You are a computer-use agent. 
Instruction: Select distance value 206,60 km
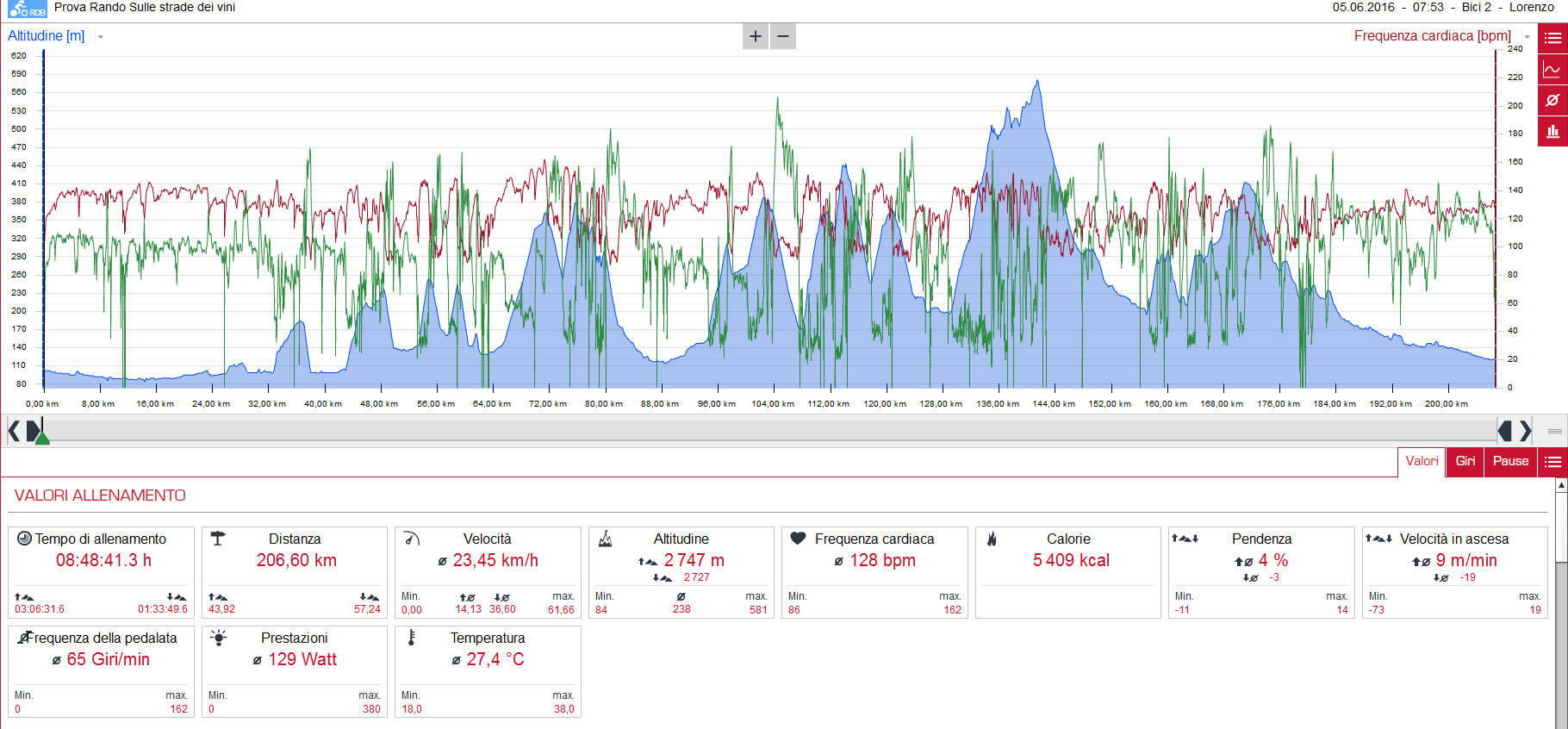(296, 560)
